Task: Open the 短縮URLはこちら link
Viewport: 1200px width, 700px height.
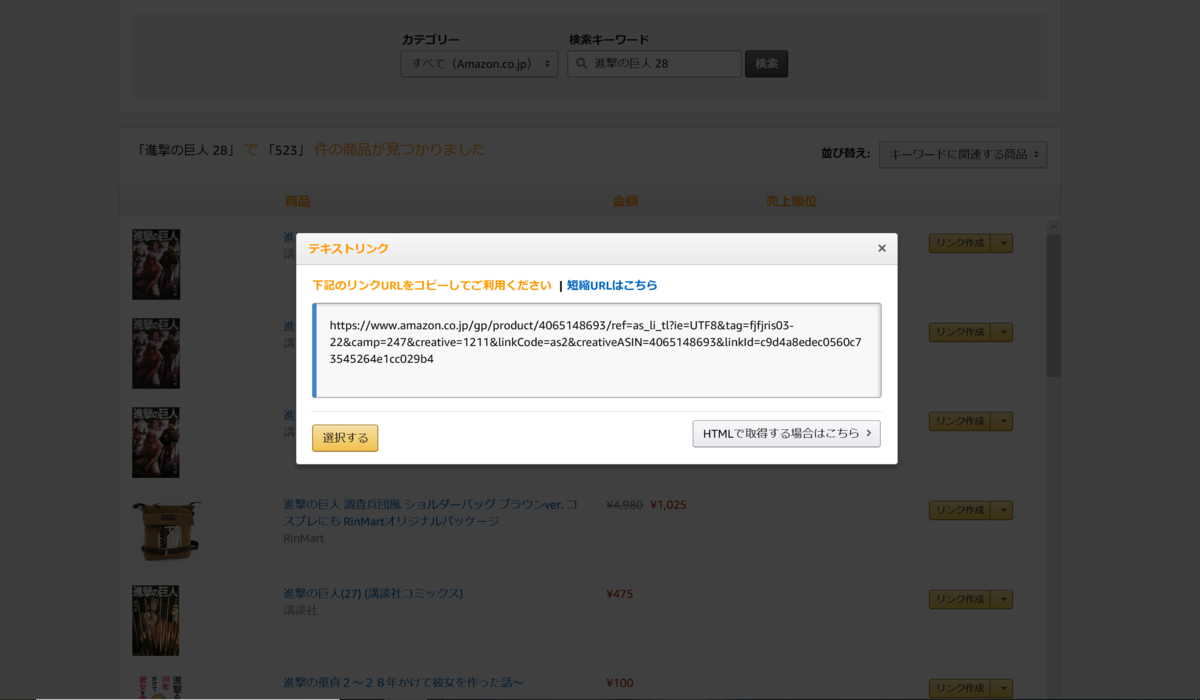Action: (x=612, y=285)
